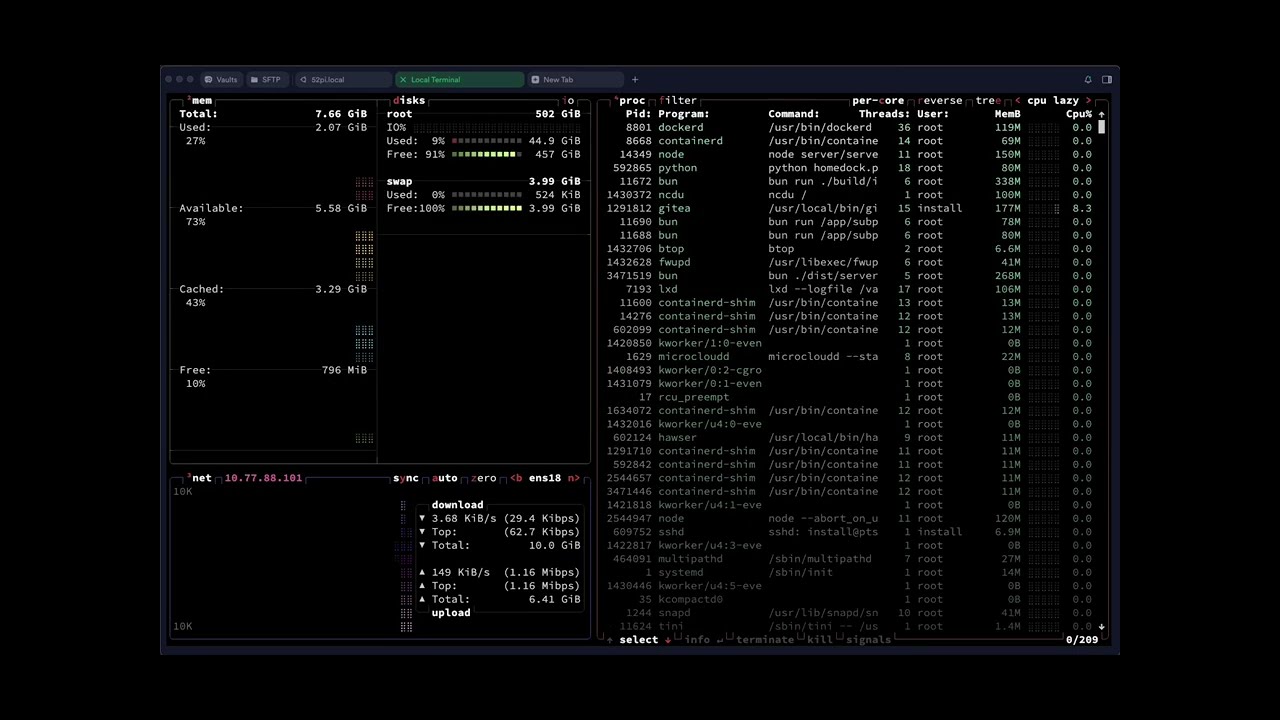The height and width of the screenshot is (720, 1280).
Task: Switch to next network interface
Action: pos(574,478)
